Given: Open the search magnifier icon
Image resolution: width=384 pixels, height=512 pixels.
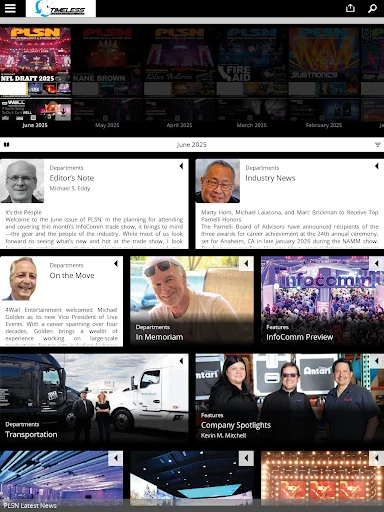Looking at the screenshot, I should pyautogui.click(x=372, y=8).
